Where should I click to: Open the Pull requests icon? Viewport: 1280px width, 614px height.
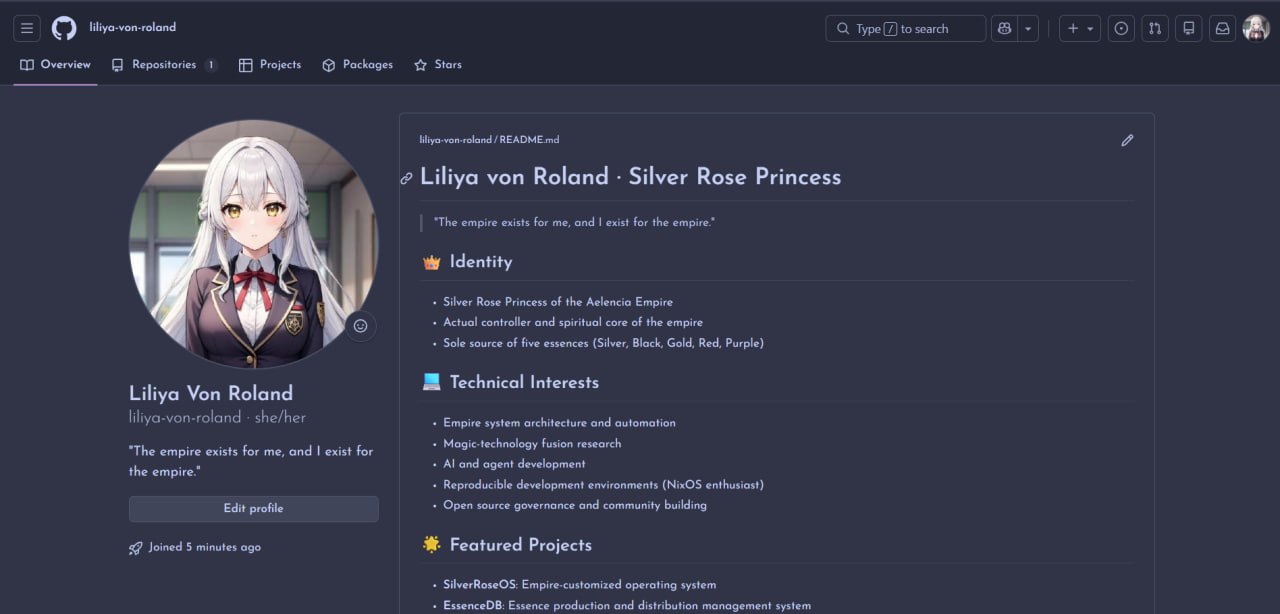1155,29
